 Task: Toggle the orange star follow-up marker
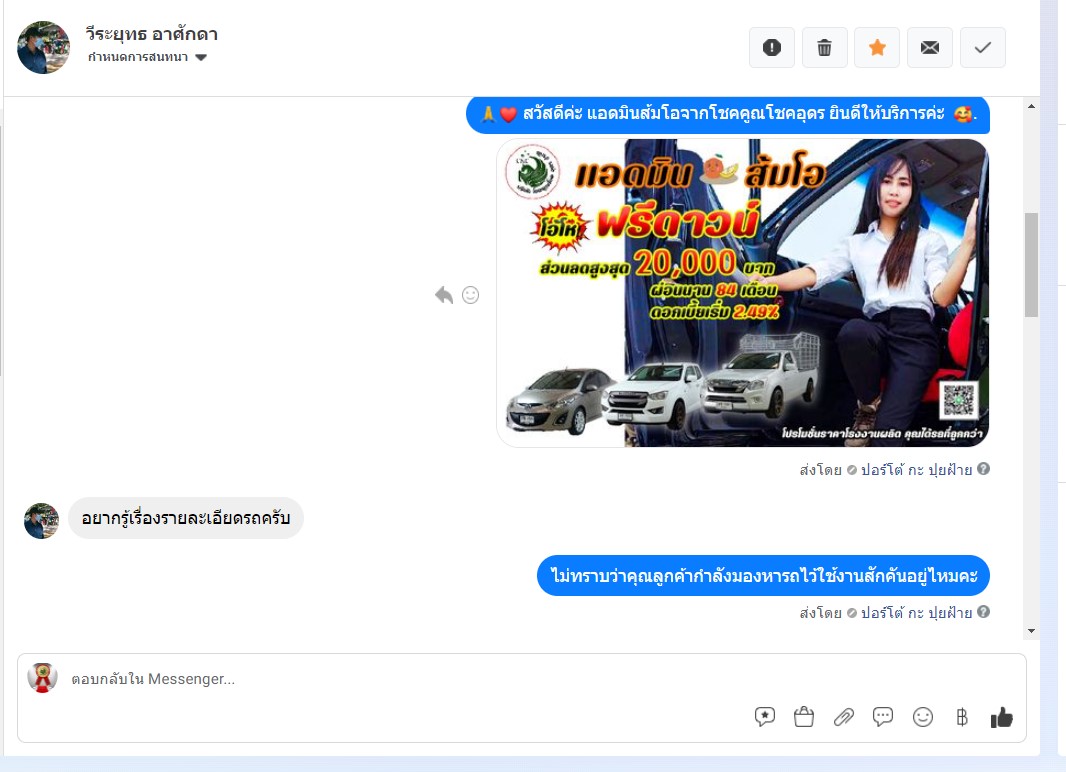click(x=877, y=48)
